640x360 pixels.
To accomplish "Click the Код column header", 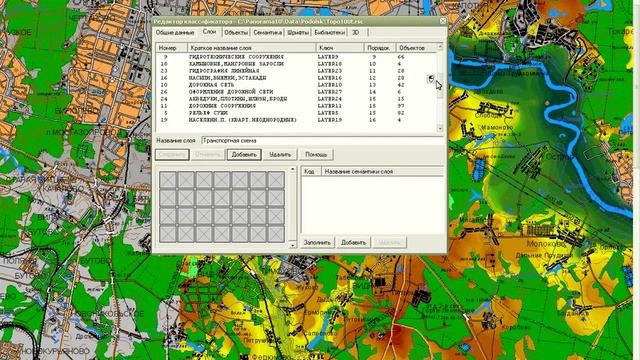I will (x=311, y=172).
